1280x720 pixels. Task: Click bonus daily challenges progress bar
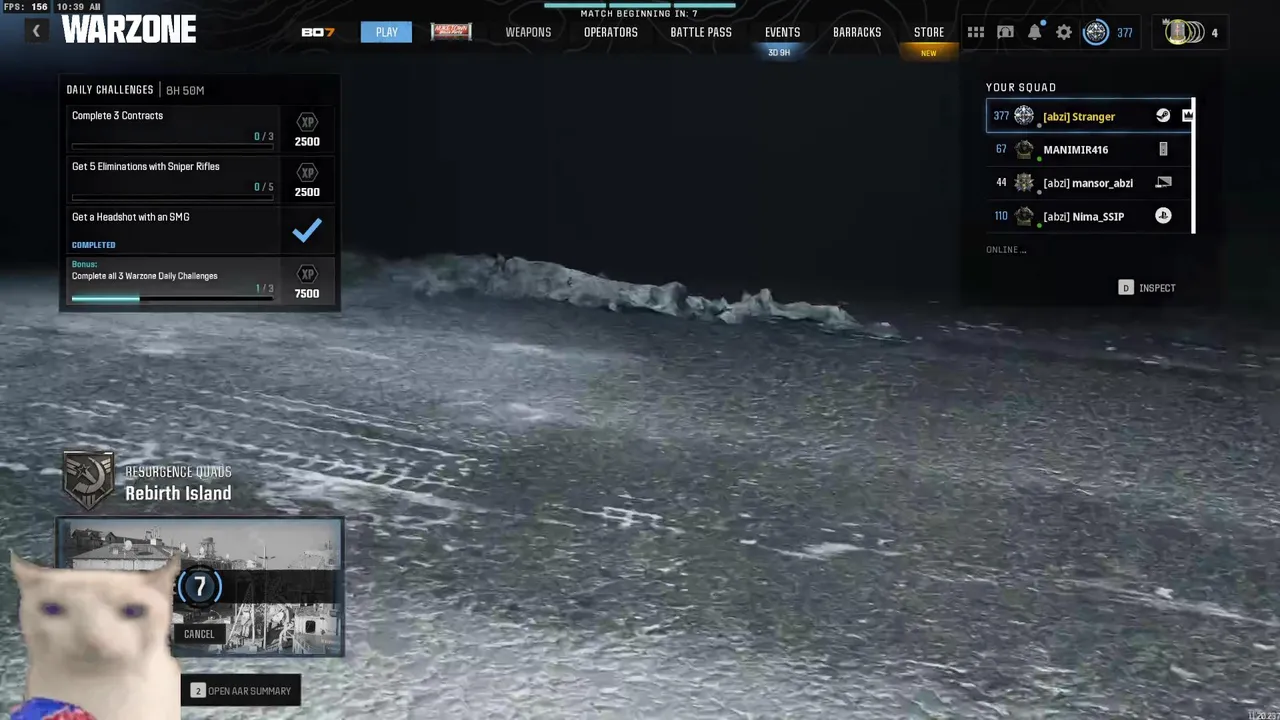tap(172, 298)
